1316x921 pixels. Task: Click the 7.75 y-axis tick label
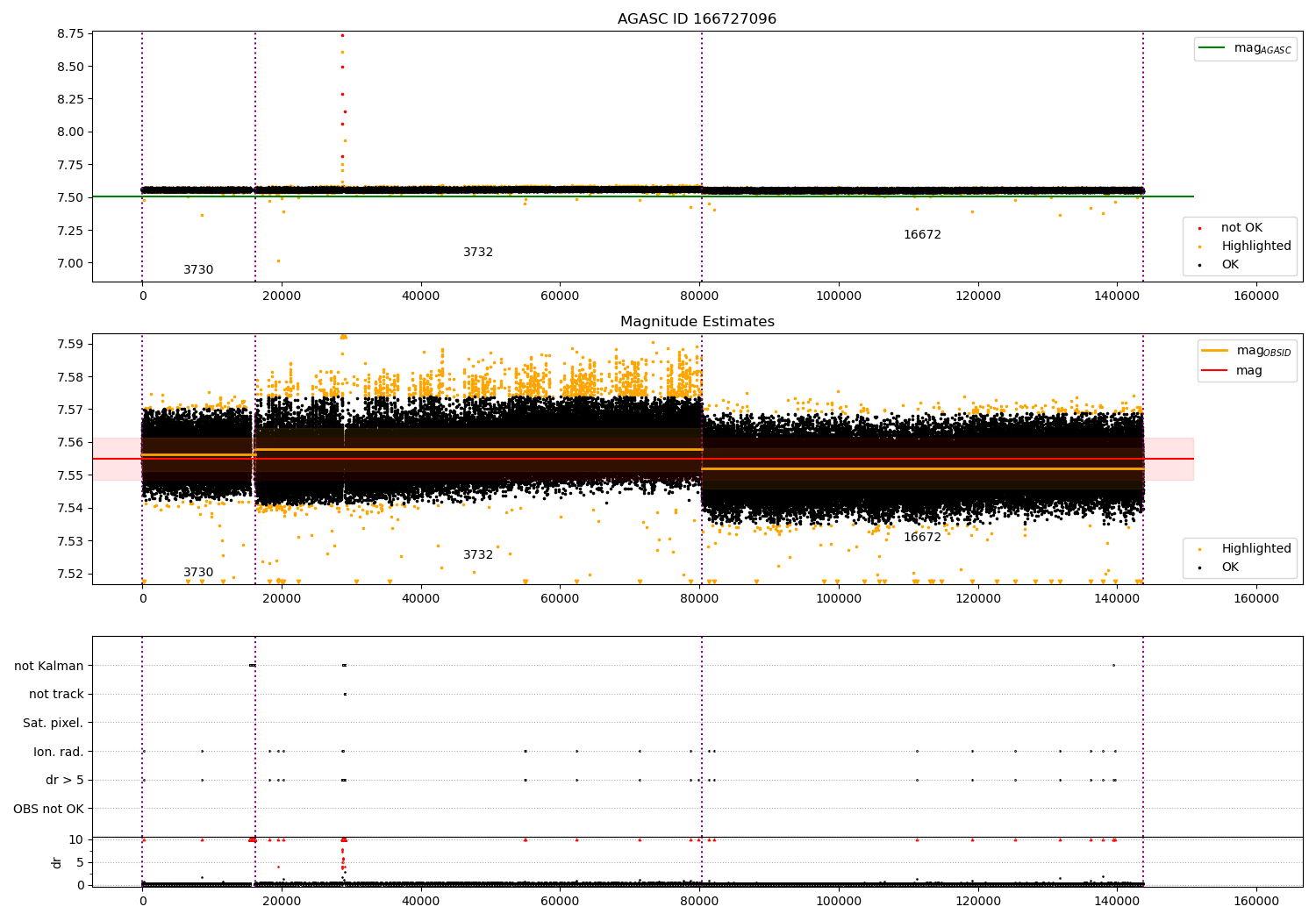[x=69, y=165]
